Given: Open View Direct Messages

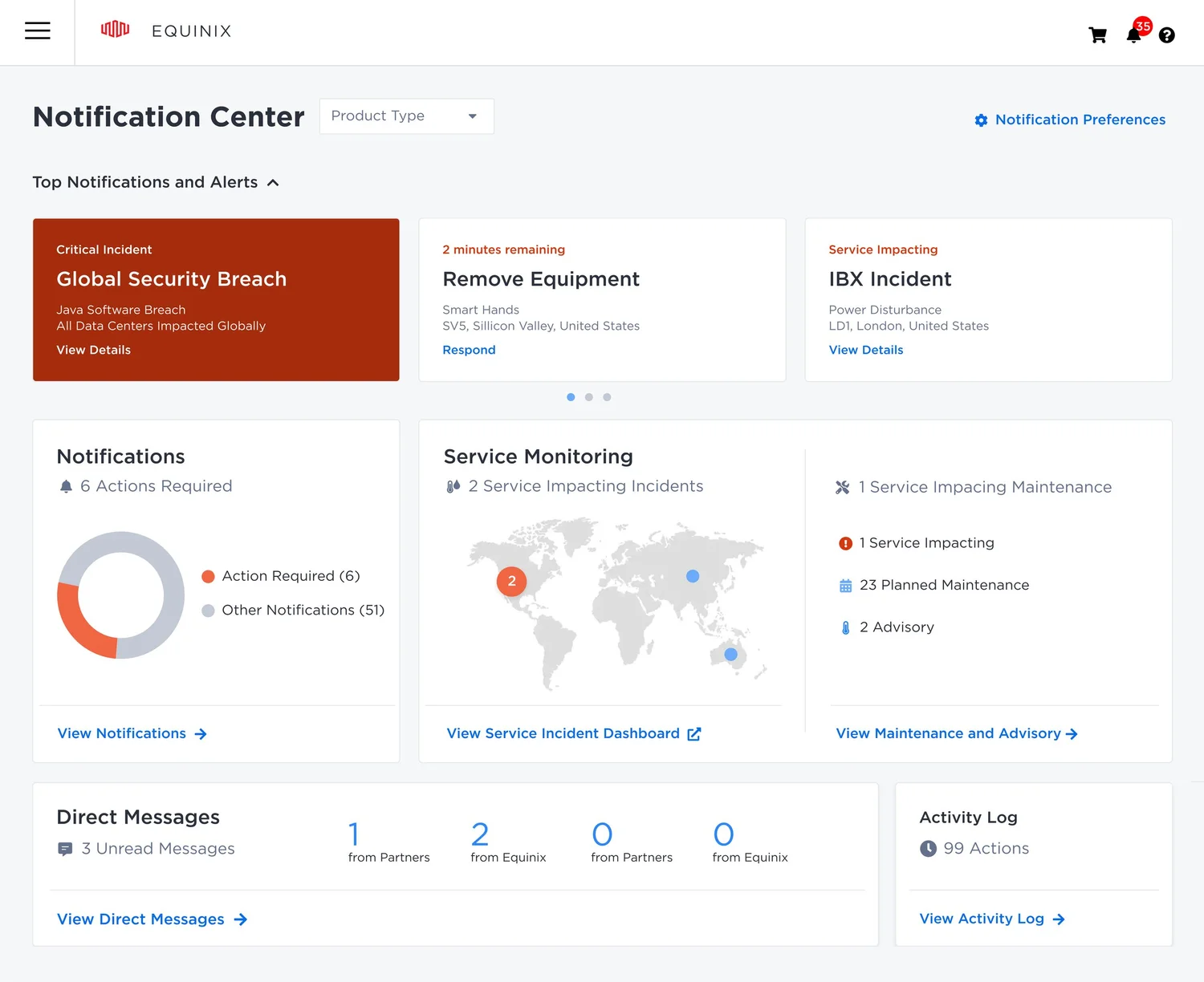Looking at the screenshot, I should pos(140,919).
